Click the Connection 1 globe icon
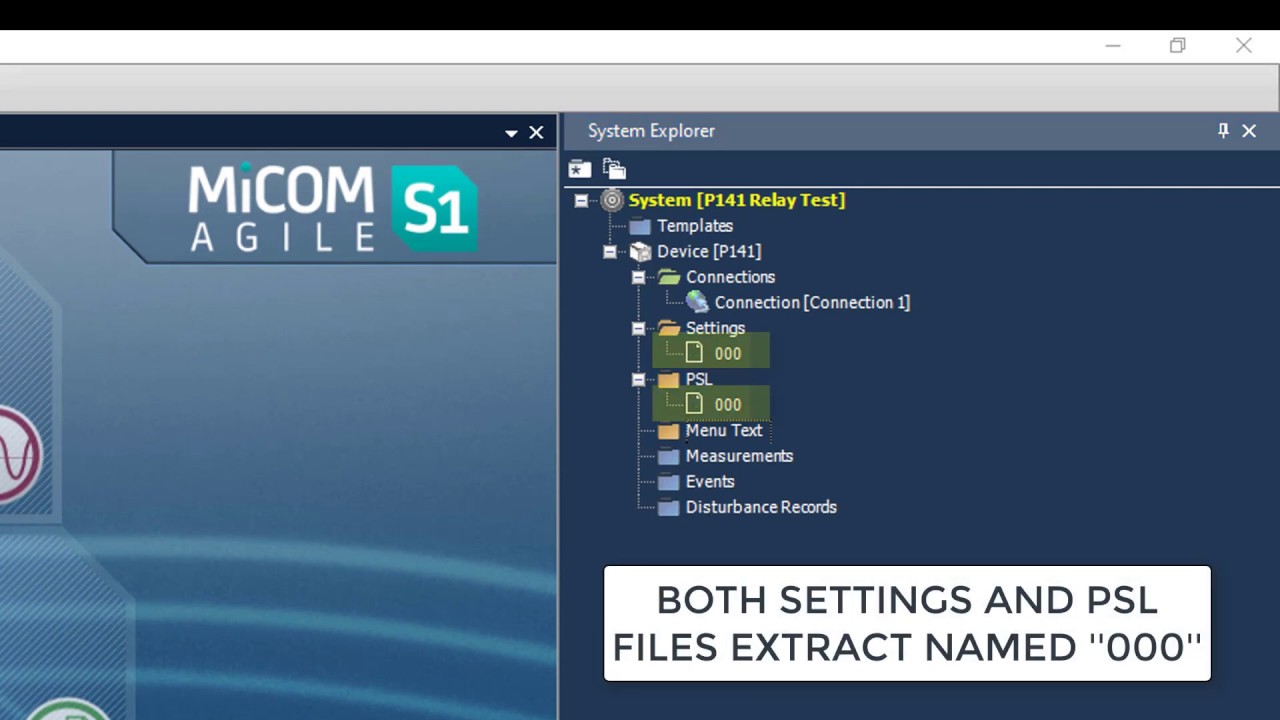Image resolution: width=1280 pixels, height=720 pixels. pos(697,302)
